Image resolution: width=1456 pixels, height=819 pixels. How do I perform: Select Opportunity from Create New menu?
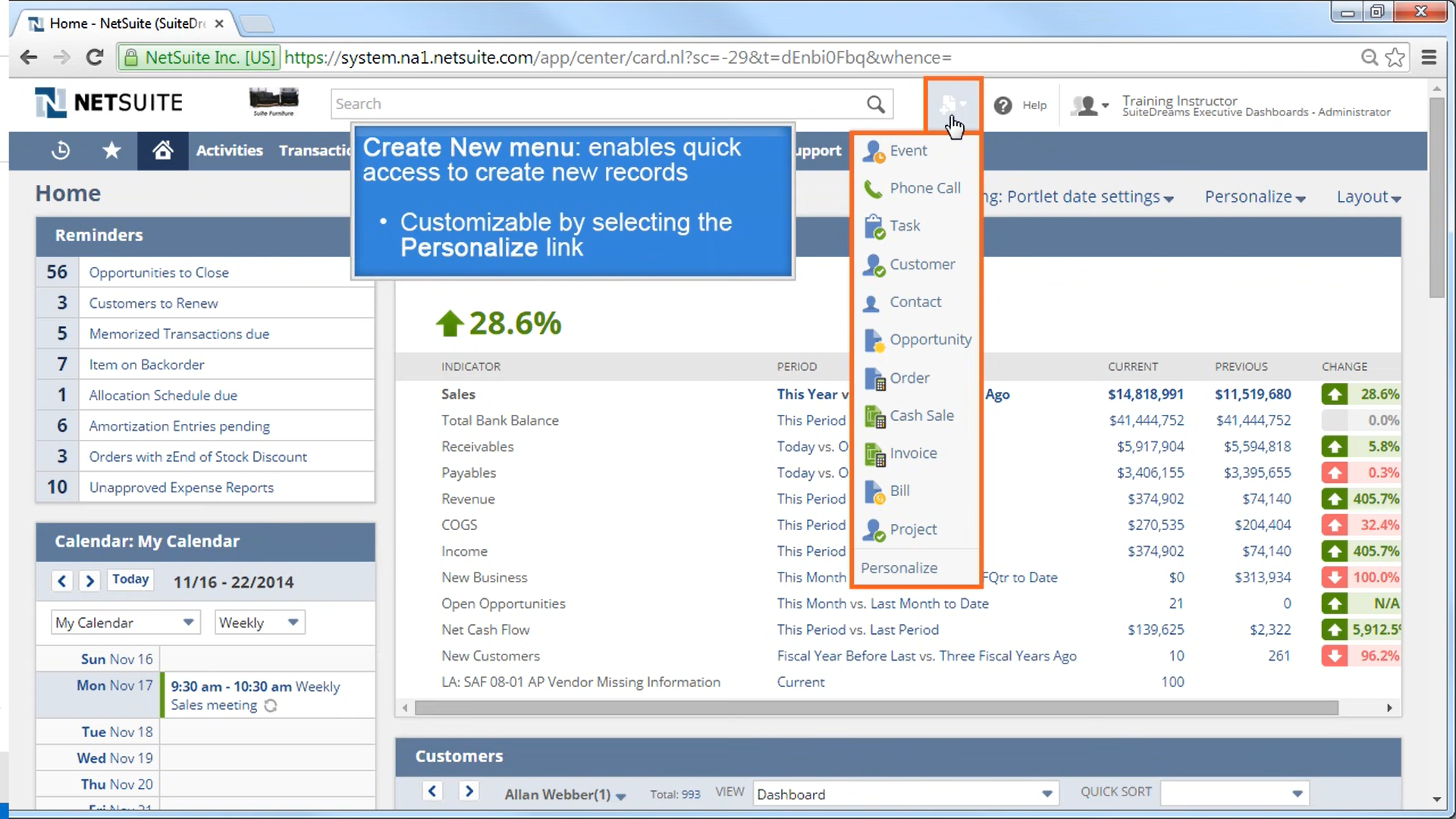click(916, 340)
